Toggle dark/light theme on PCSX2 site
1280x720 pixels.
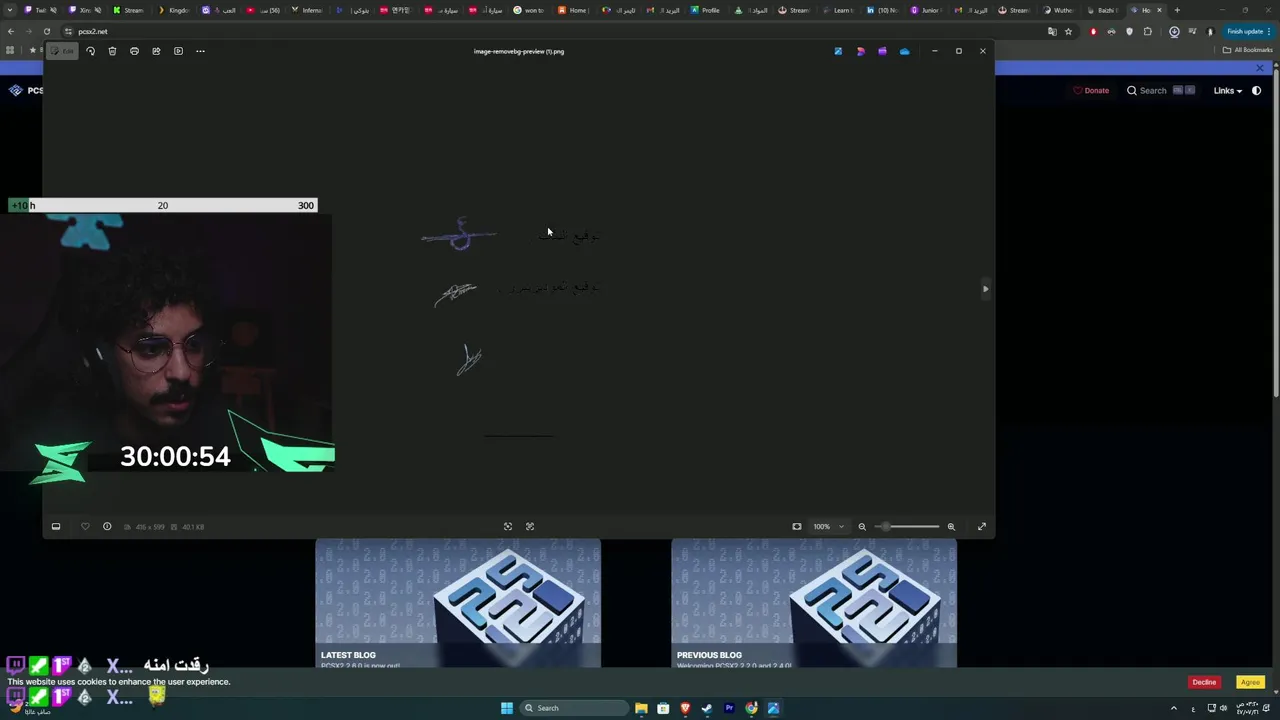pyautogui.click(x=1257, y=90)
